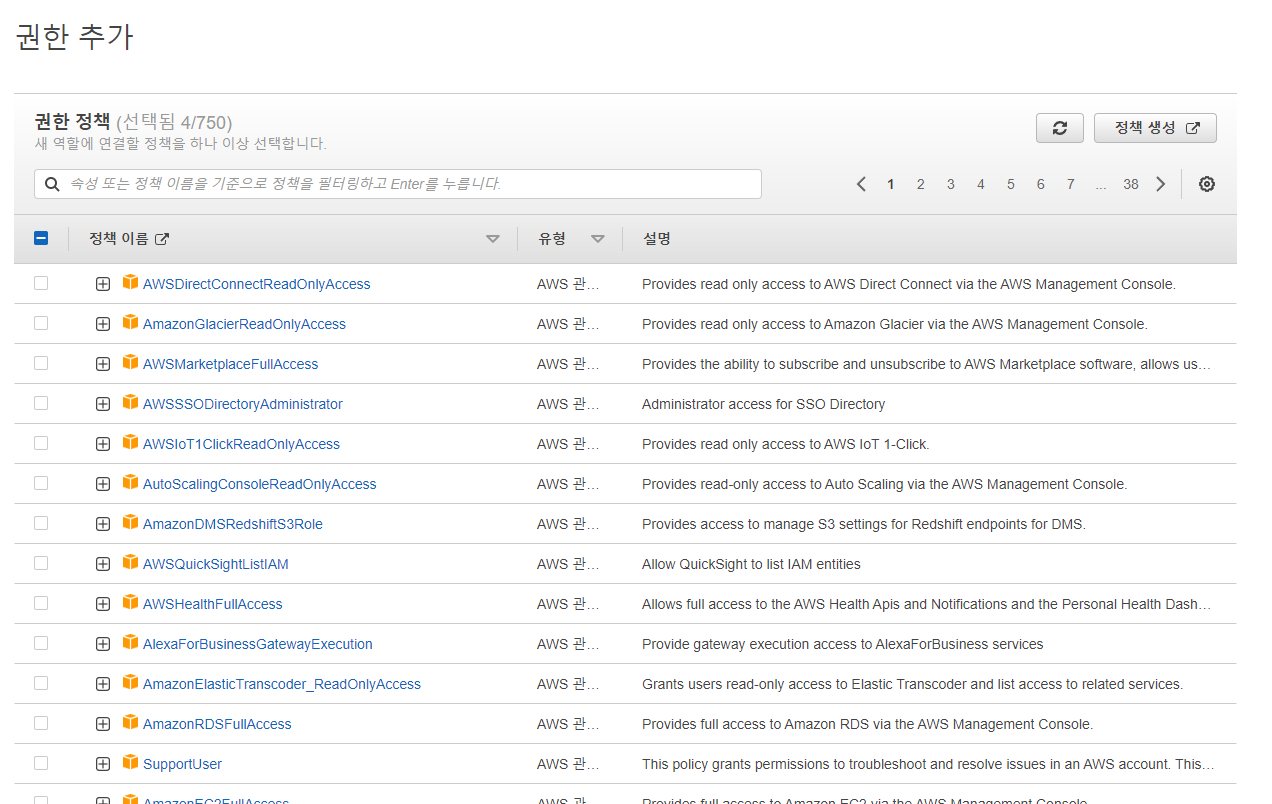Click the search magnifier icon
1272x804 pixels.
point(52,184)
